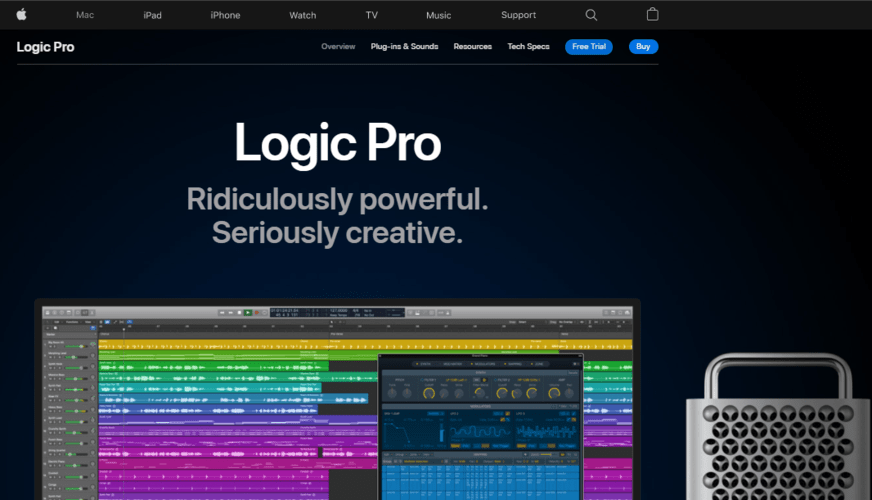Open the shopping bag icon
Screen dimensions: 872x500
pyautogui.click(x=652, y=14)
